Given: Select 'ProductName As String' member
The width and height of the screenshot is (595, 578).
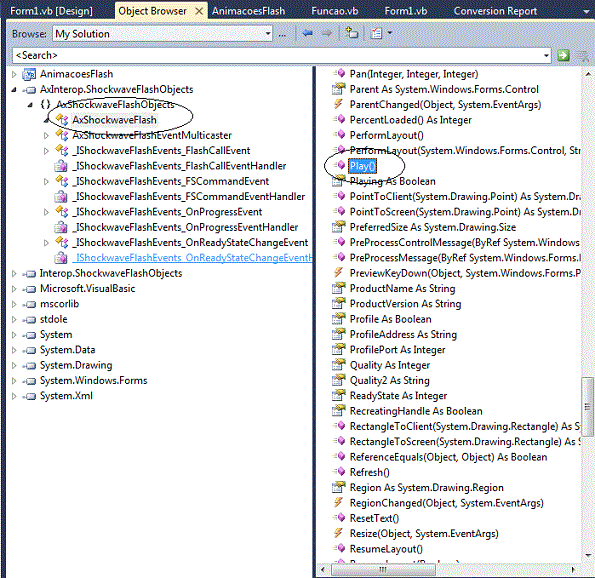Looking at the screenshot, I should pos(402,288).
